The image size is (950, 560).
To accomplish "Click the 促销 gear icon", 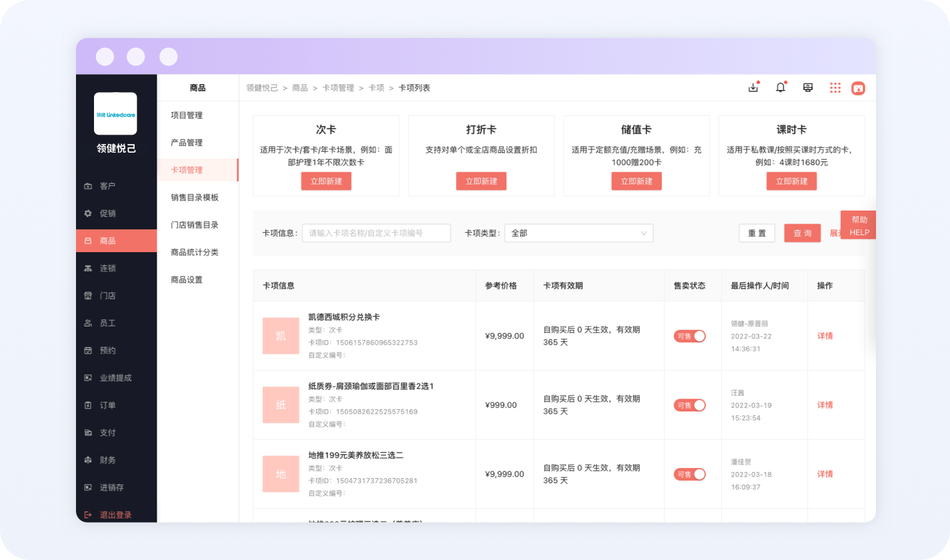I will click(x=88, y=213).
